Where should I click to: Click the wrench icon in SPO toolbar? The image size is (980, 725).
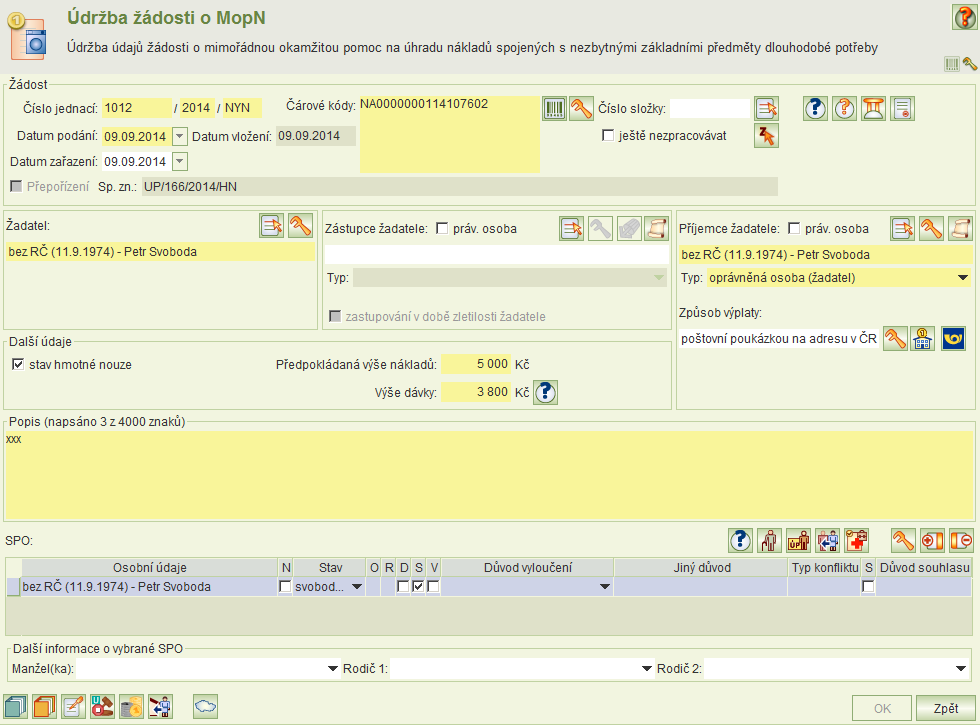(x=903, y=540)
